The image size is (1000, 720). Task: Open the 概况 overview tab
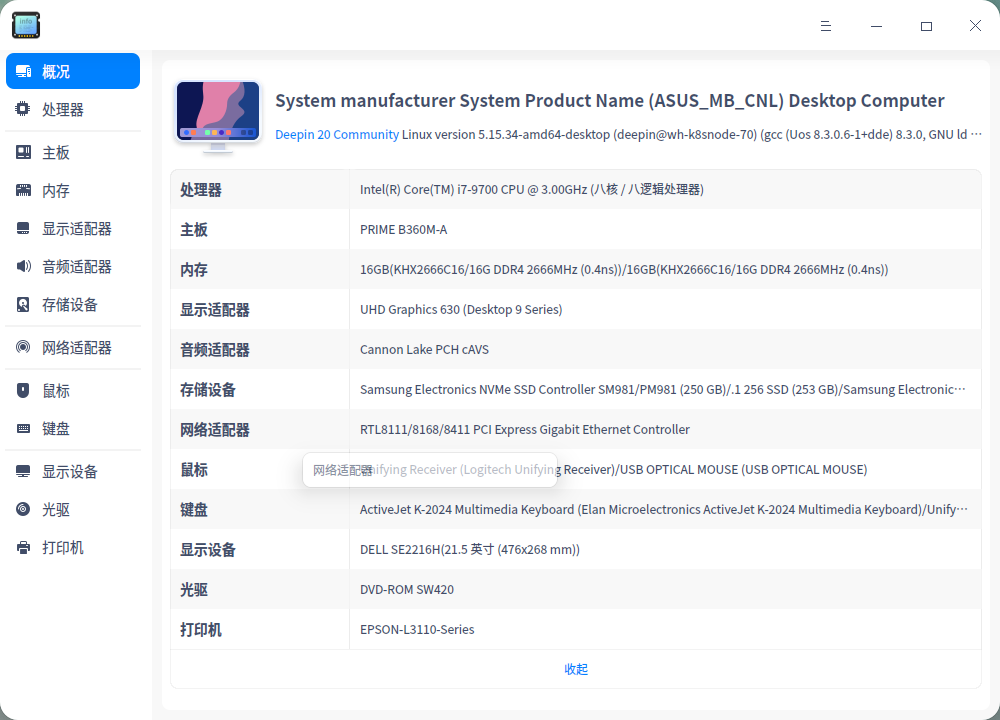pos(73,71)
